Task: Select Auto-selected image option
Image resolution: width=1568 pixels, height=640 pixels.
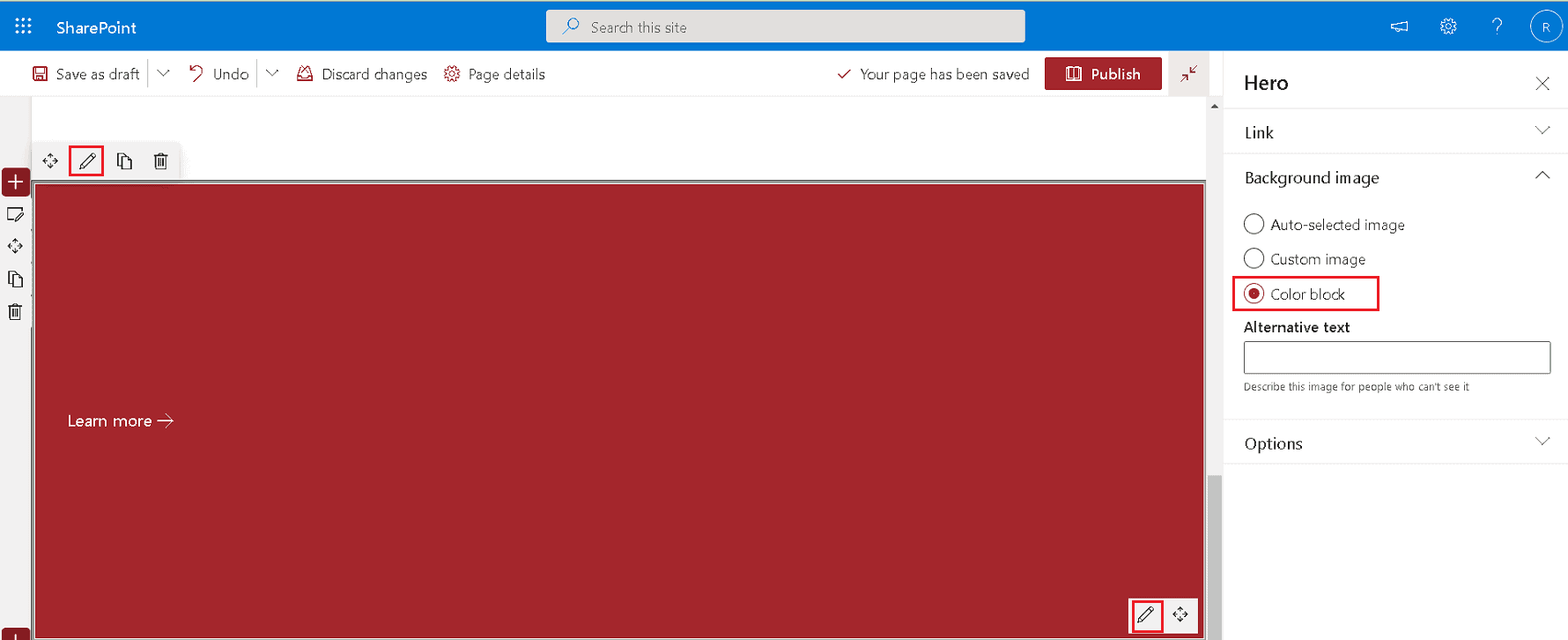Action: (x=1324, y=225)
